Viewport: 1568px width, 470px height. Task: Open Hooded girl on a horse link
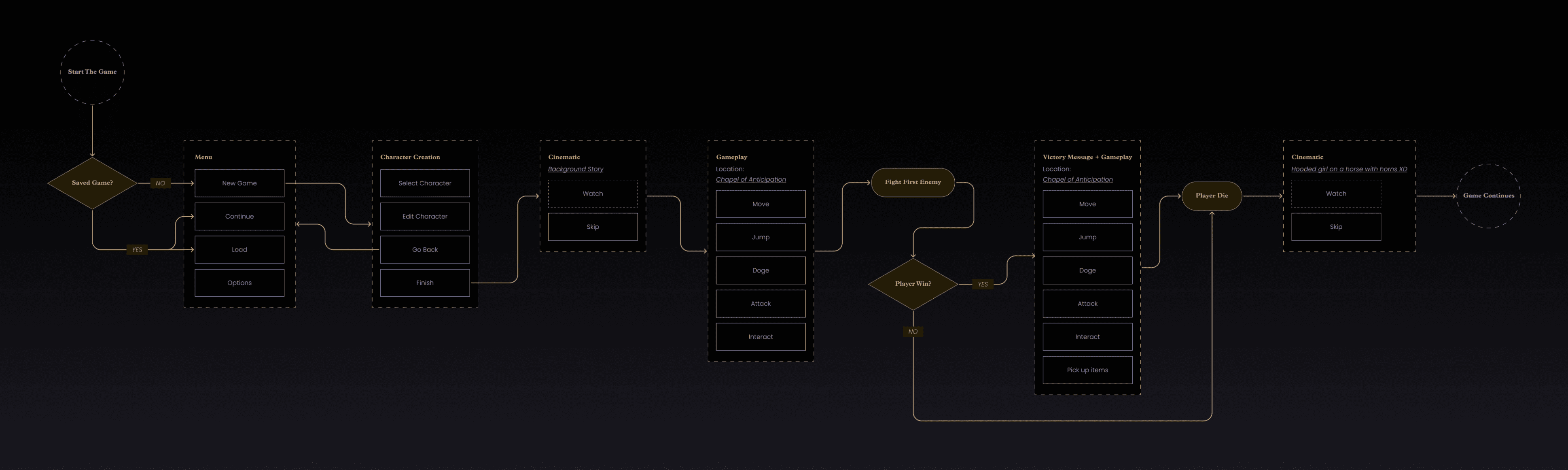pos(1349,169)
